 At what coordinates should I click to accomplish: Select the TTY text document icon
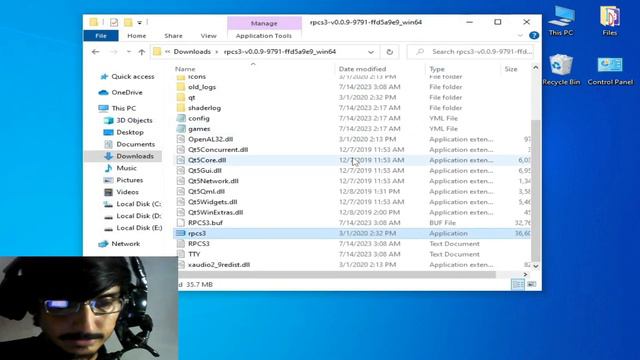click(x=181, y=254)
